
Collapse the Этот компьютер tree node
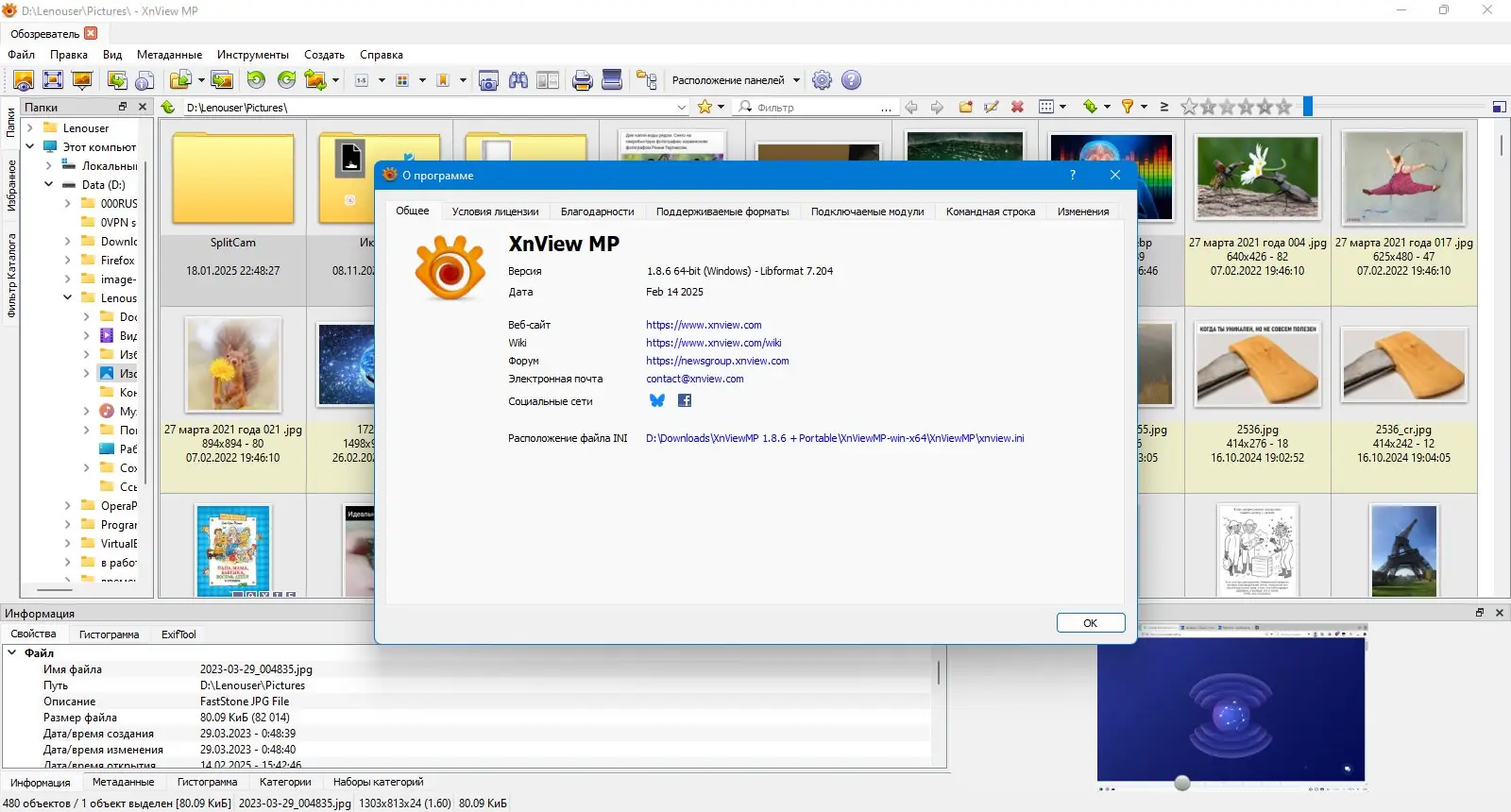click(30, 146)
